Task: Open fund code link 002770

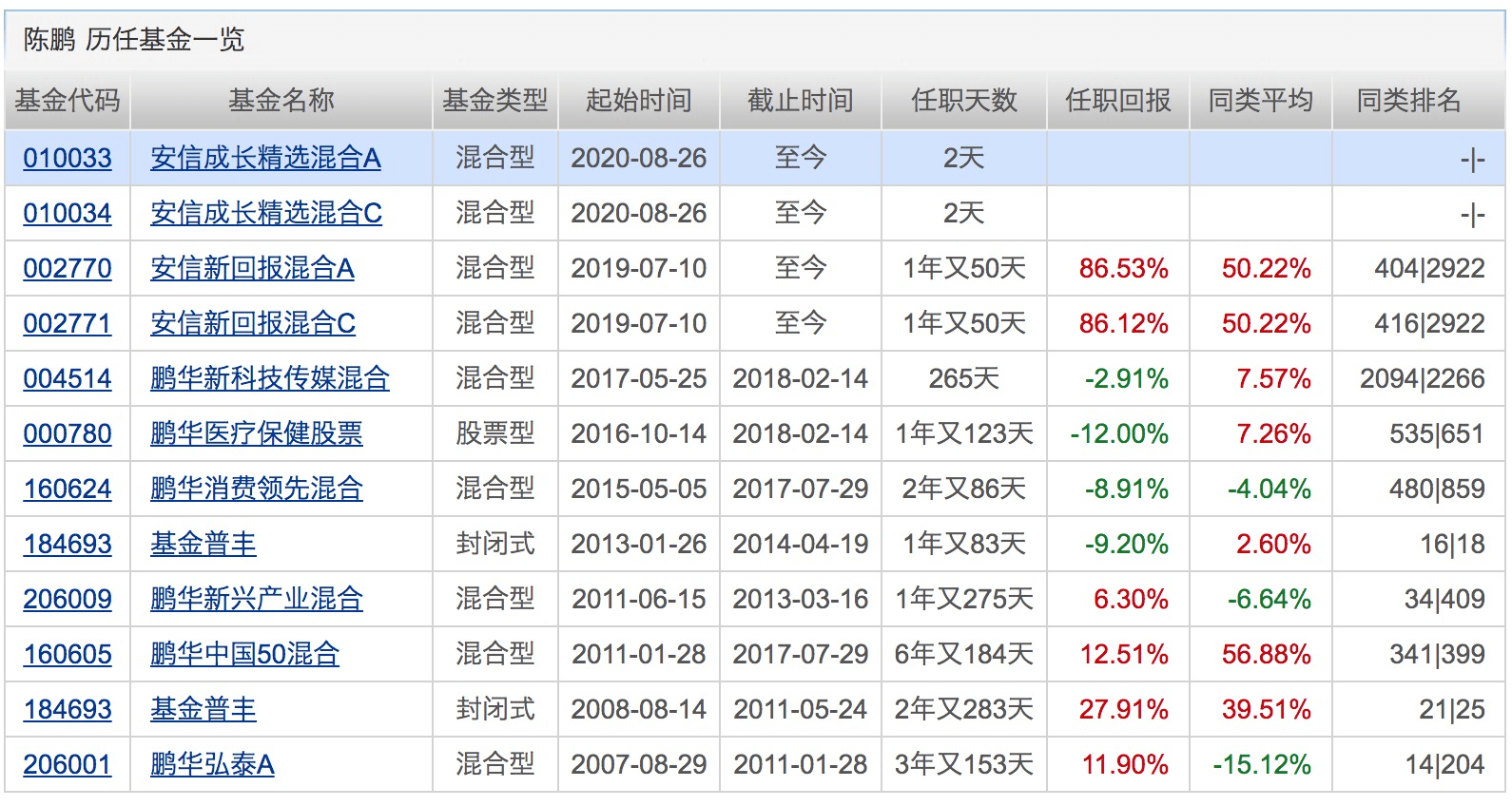Action: coord(68,268)
